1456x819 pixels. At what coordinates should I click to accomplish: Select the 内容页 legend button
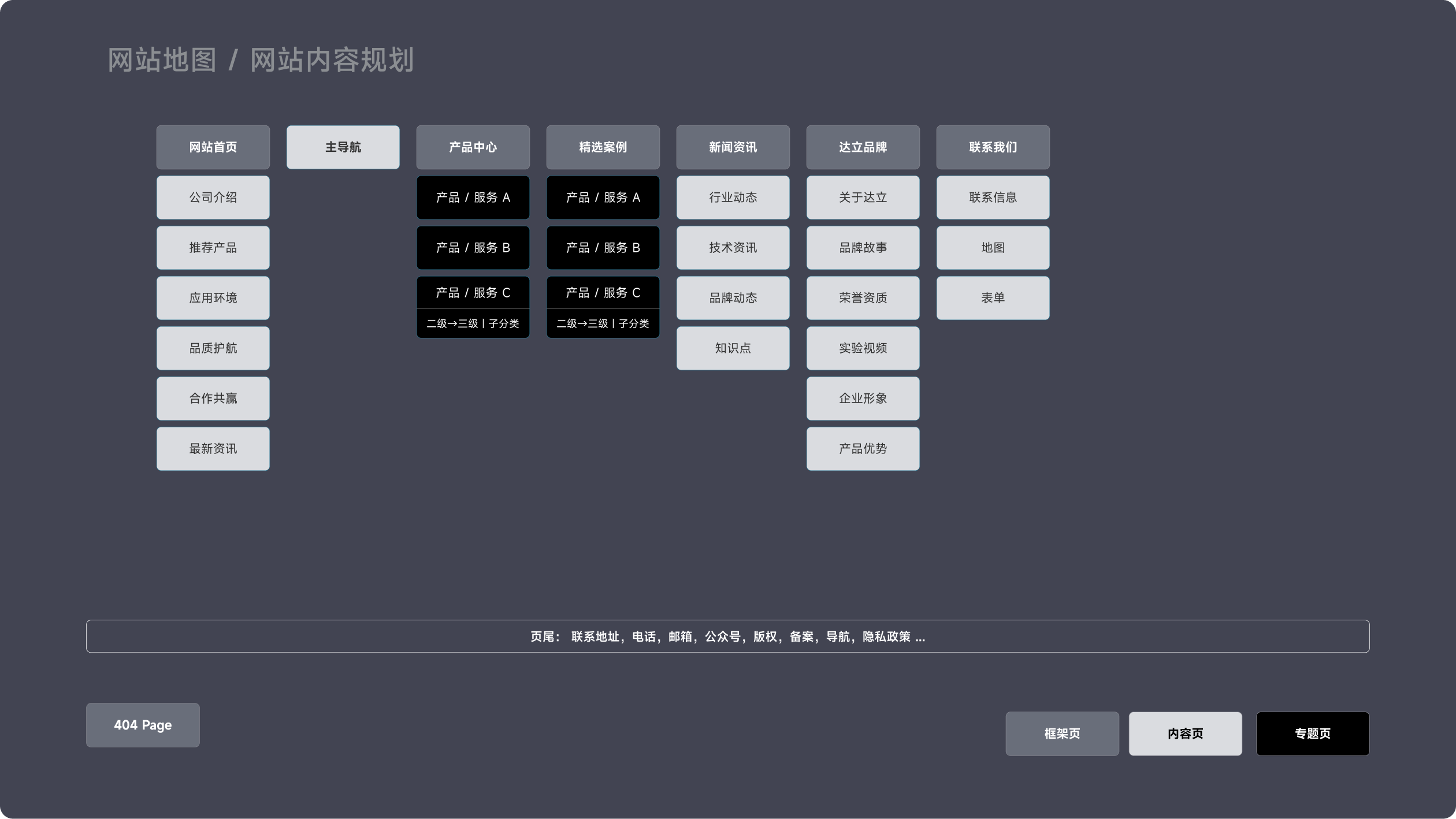click(1185, 734)
